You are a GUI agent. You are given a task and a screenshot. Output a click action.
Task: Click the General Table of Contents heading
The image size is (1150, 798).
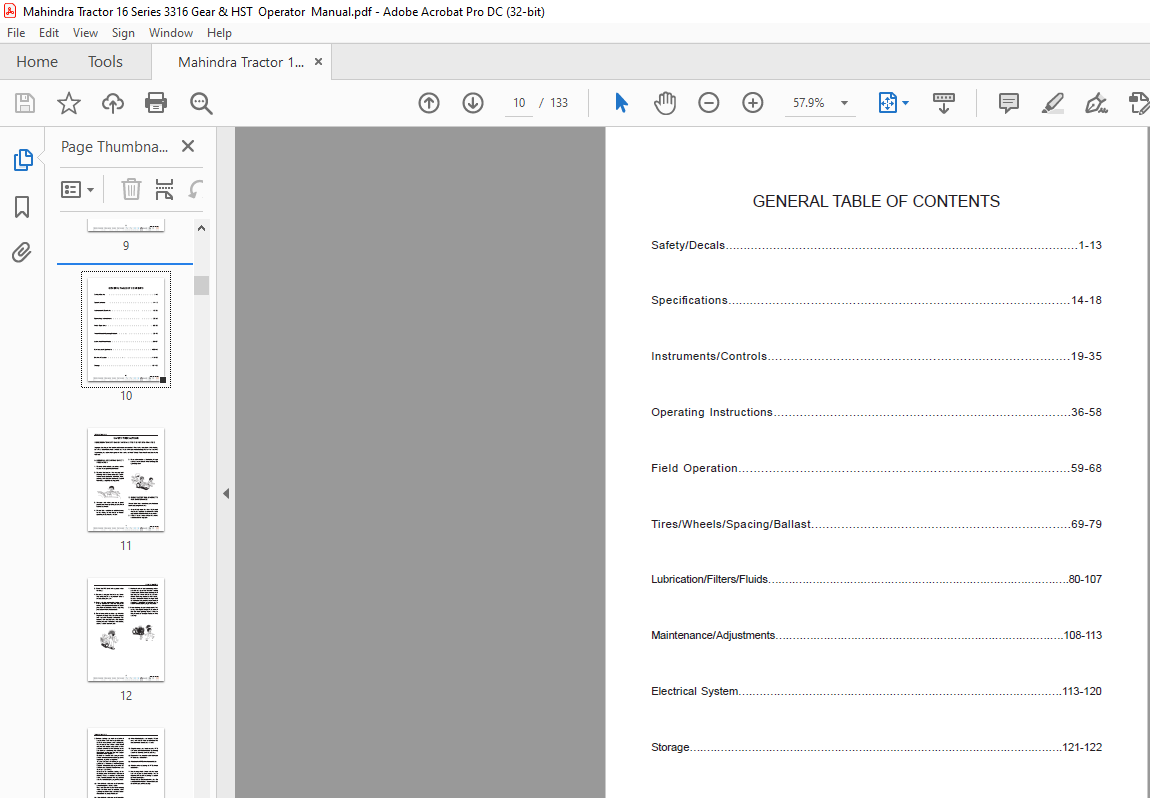click(x=876, y=202)
